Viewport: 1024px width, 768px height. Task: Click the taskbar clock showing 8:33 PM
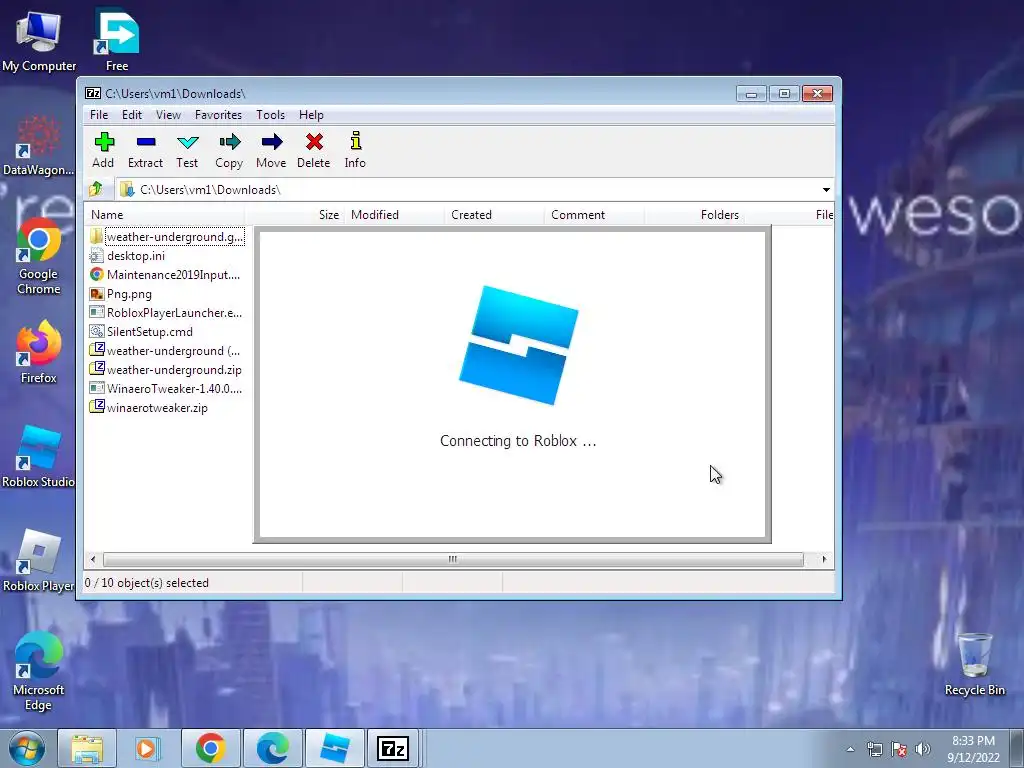click(973, 749)
